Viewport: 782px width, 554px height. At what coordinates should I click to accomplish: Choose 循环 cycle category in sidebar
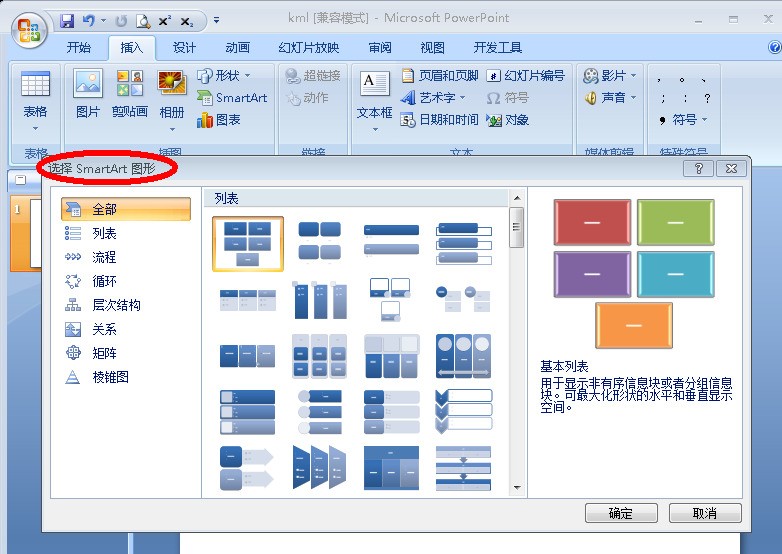point(104,281)
